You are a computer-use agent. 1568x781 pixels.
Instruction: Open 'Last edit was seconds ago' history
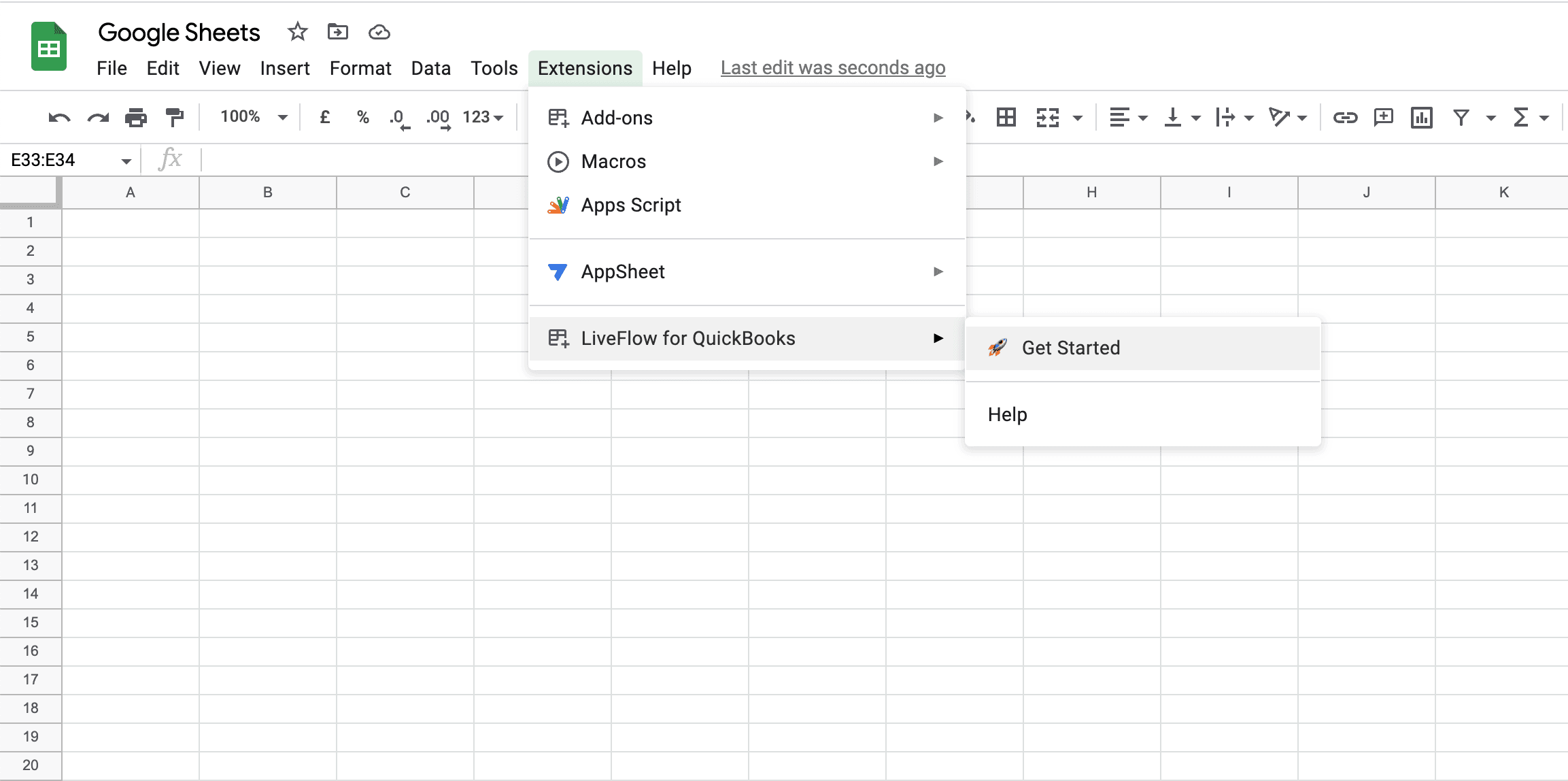833,68
